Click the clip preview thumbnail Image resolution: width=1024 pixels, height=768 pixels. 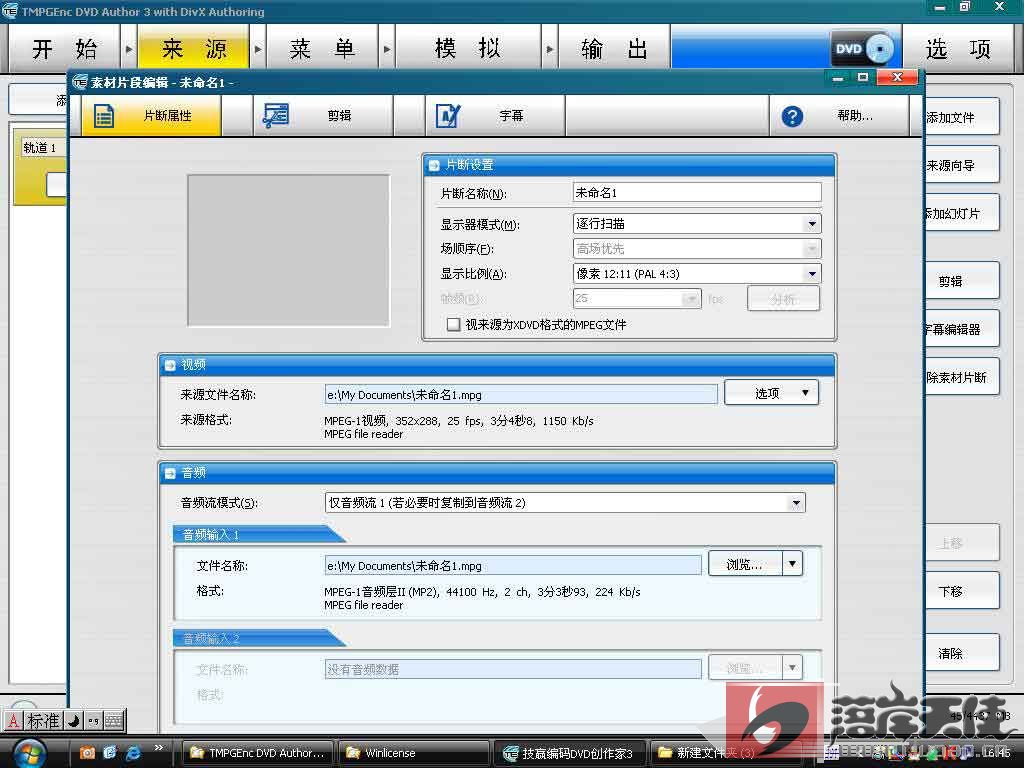point(289,250)
